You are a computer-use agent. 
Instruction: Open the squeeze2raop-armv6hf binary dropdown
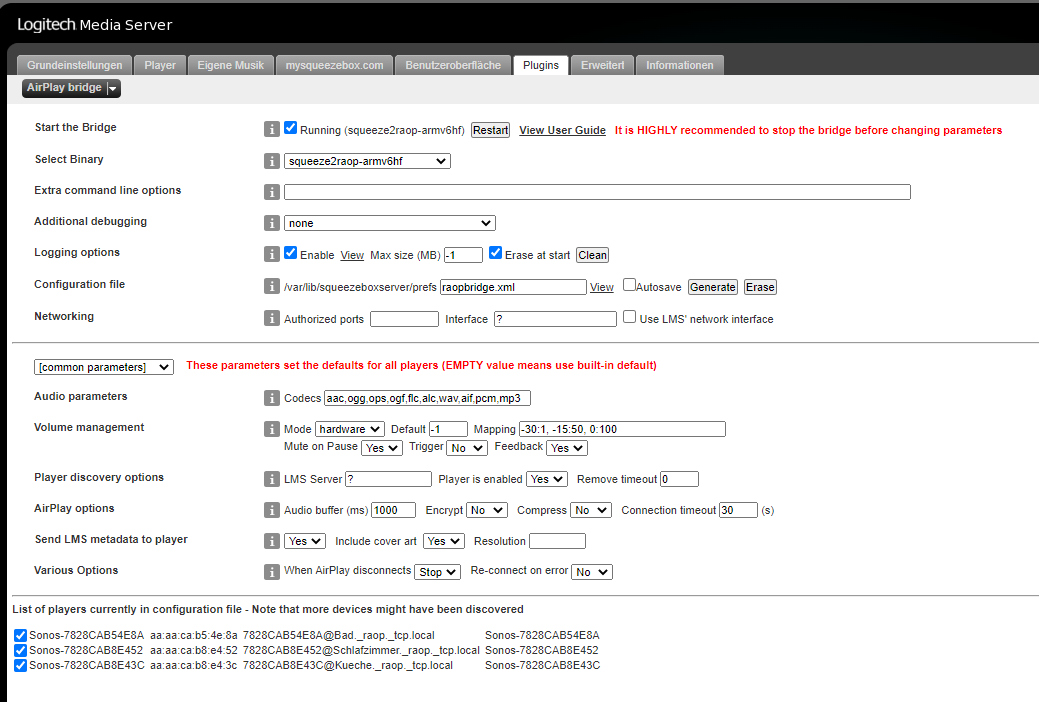coord(367,161)
